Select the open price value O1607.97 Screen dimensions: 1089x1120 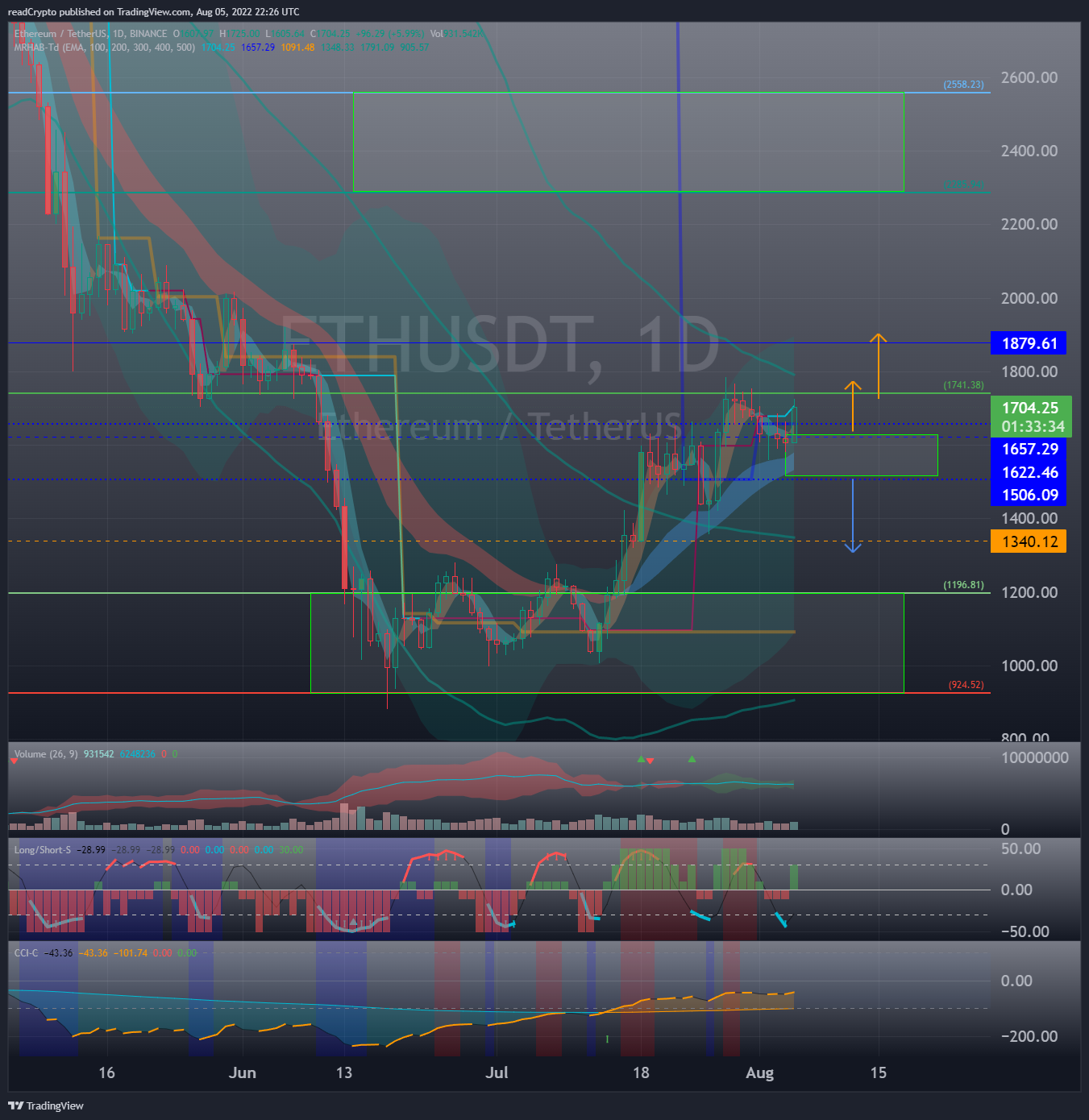point(194,34)
